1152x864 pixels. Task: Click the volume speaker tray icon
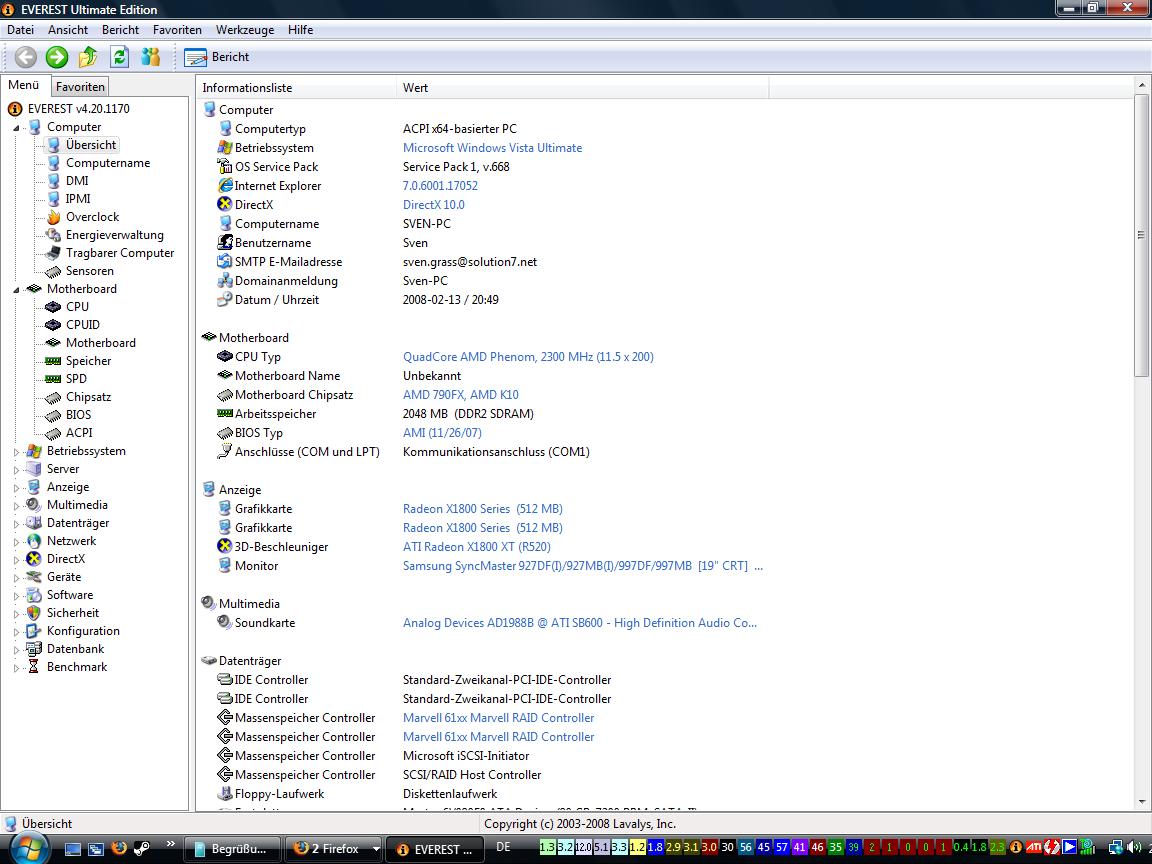[x=1135, y=848]
